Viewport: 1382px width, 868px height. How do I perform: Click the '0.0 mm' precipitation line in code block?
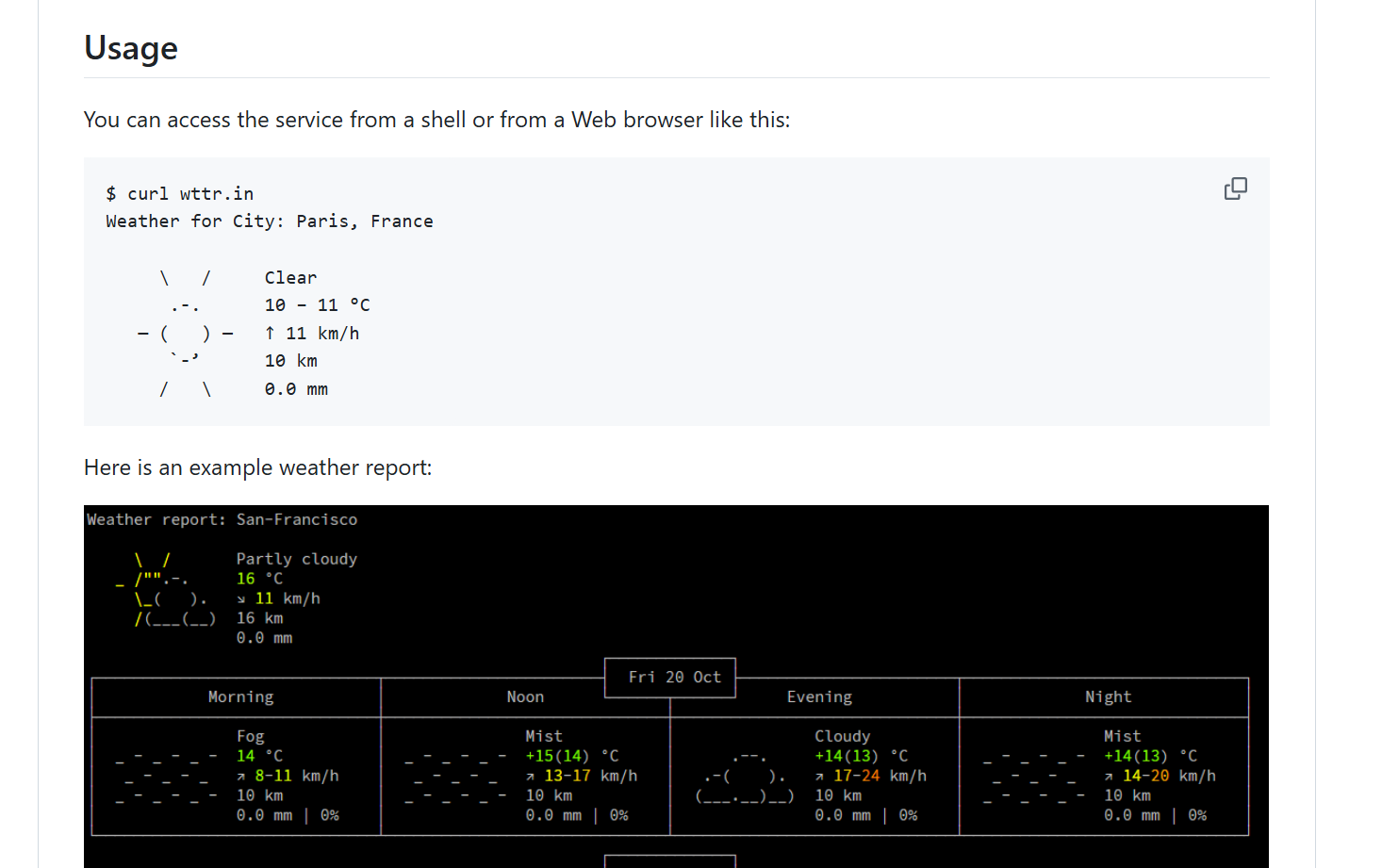296,389
